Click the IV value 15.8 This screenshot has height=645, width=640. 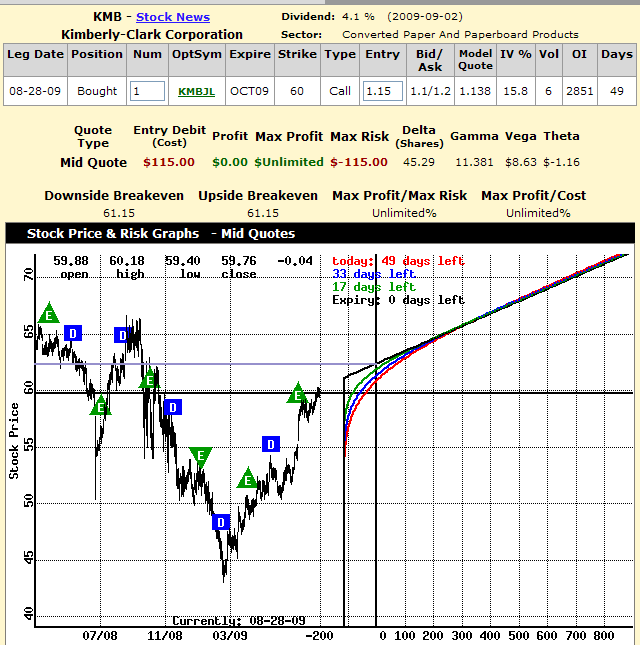point(515,91)
